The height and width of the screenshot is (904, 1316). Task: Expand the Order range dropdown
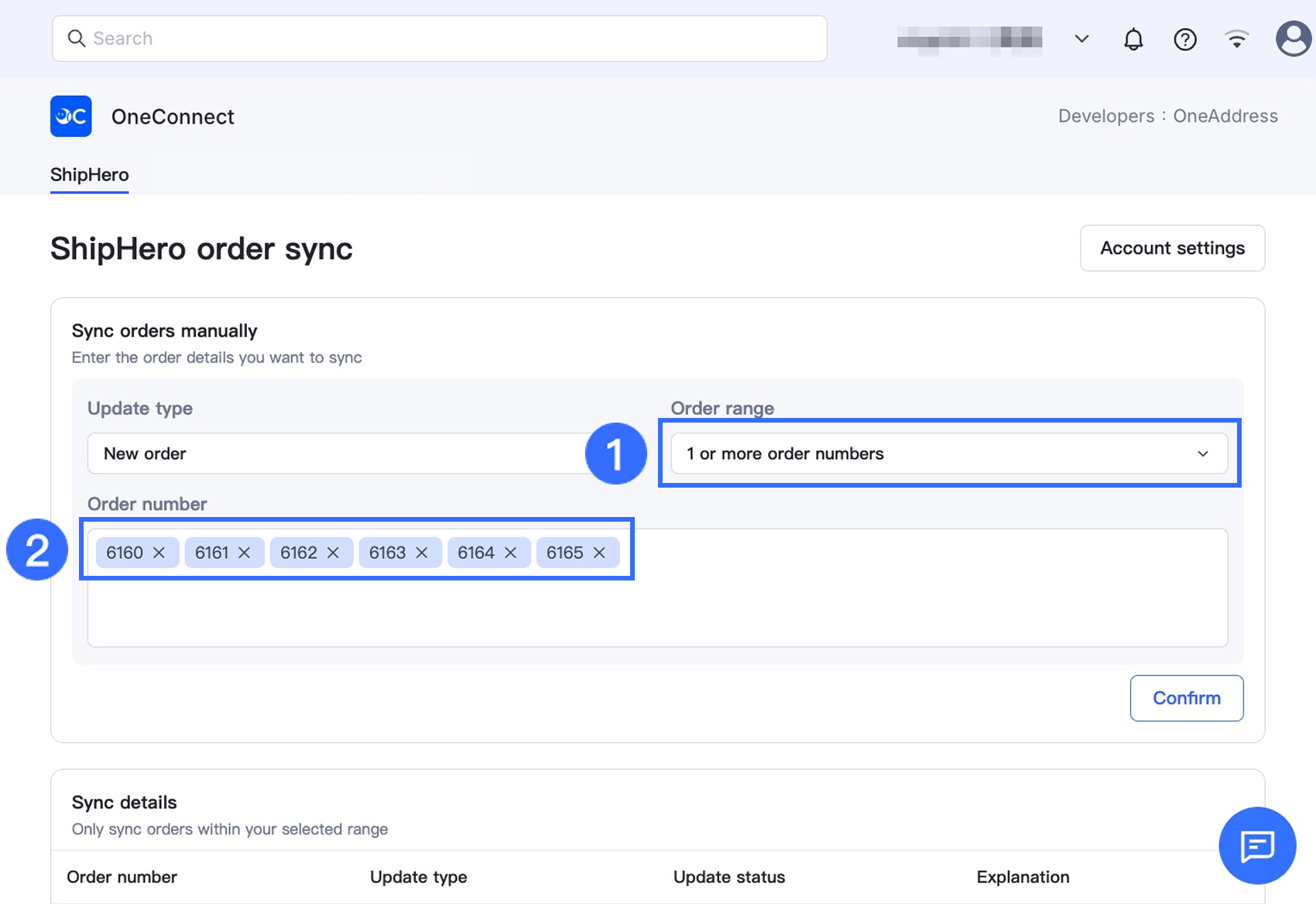tap(948, 454)
